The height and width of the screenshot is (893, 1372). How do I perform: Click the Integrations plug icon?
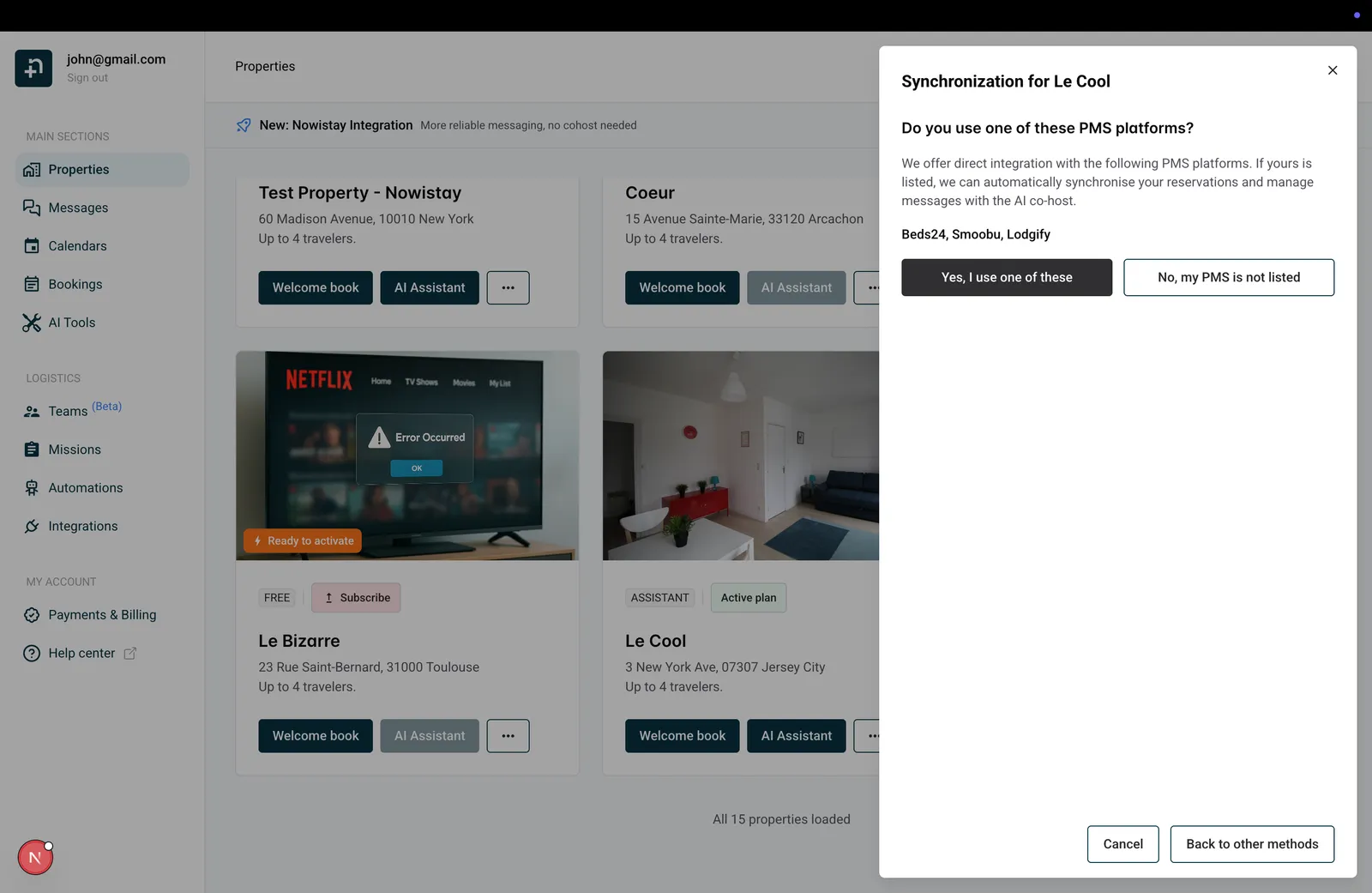(32, 526)
